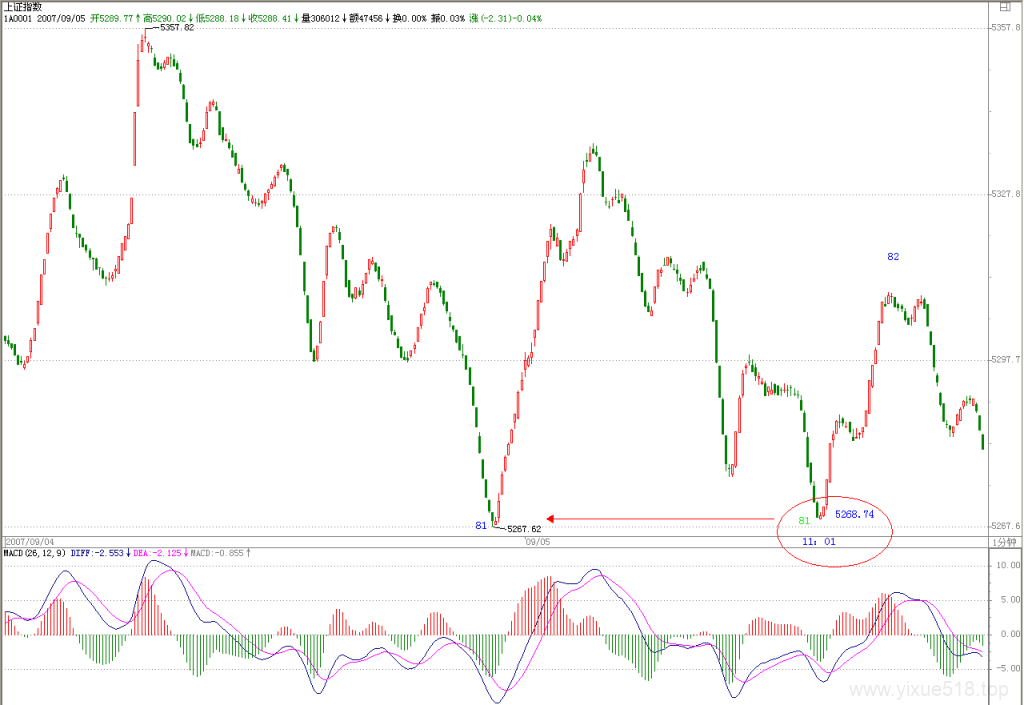
Task: Click the 2007/09/04 date label on time axis
Action: point(30,542)
